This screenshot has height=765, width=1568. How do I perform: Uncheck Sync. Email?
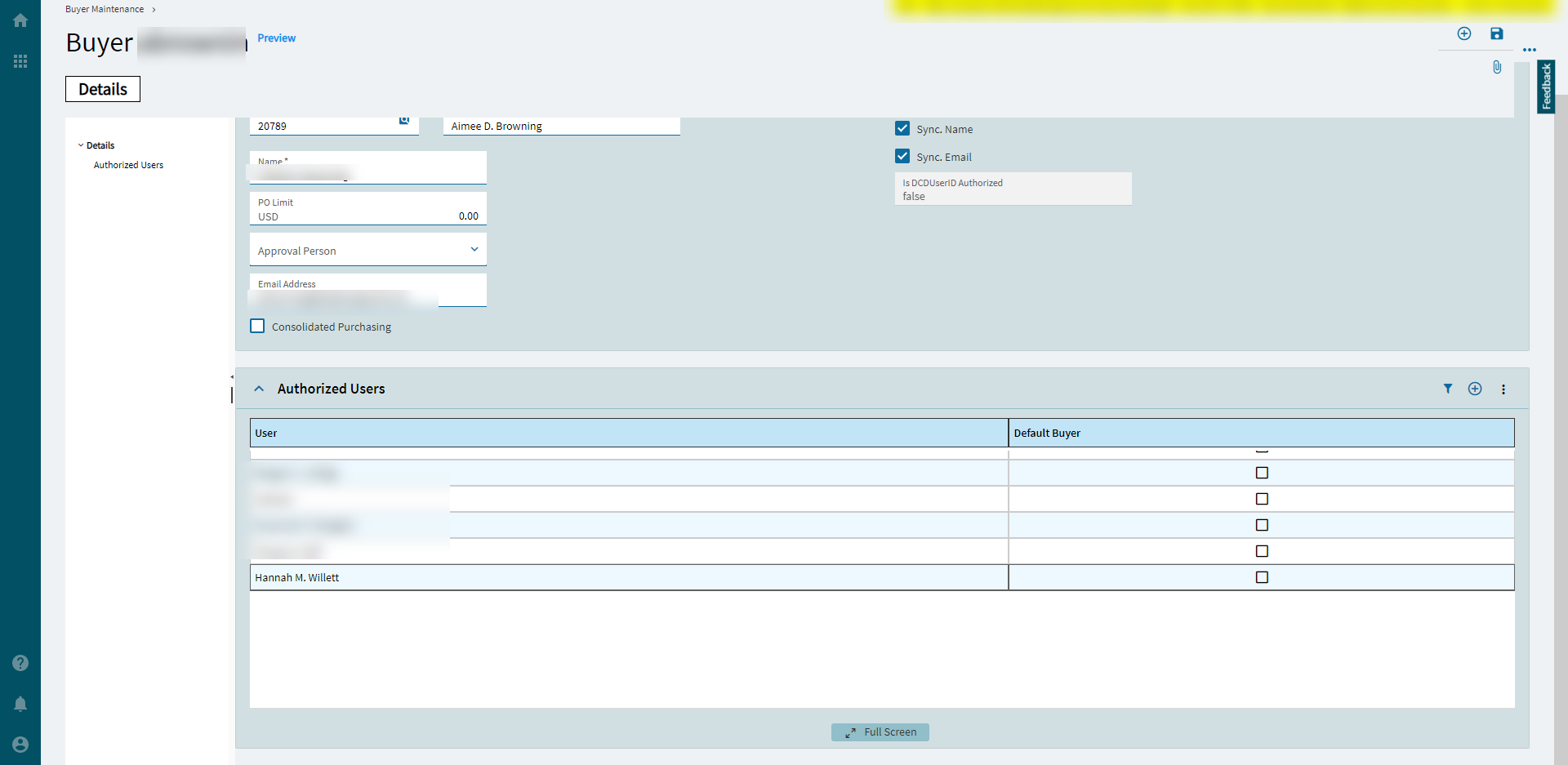coord(902,156)
